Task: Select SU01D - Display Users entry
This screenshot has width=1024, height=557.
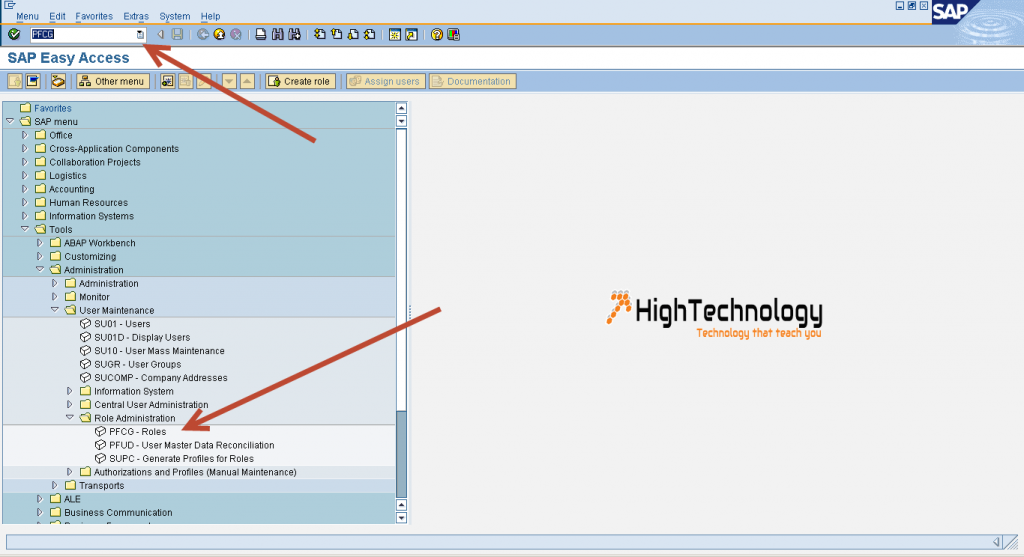Action: pyautogui.click(x=142, y=338)
